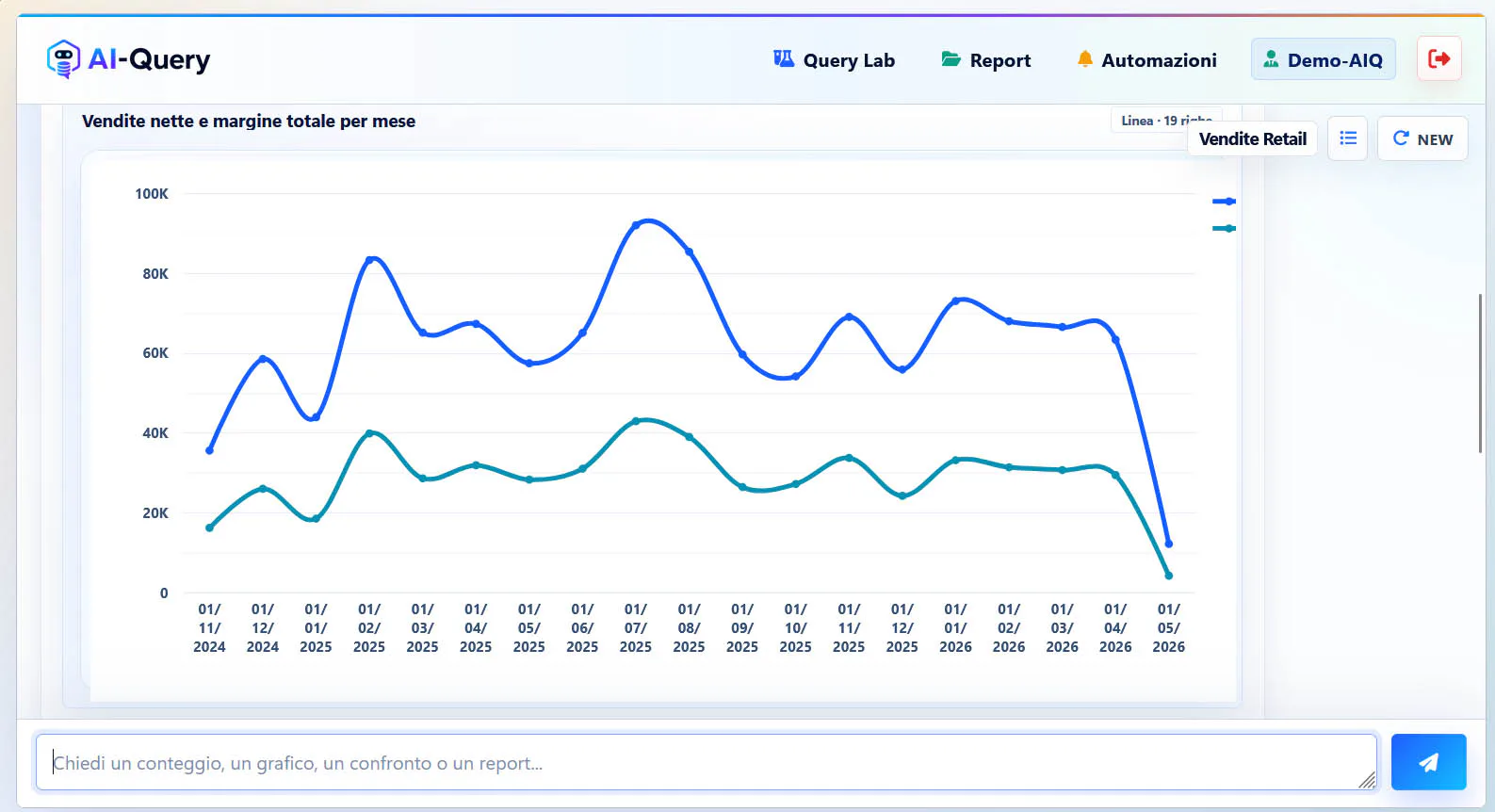Screen dimensions: 1495x812
Task: Click the 60K y-axis label
Action: pyautogui.click(x=155, y=353)
